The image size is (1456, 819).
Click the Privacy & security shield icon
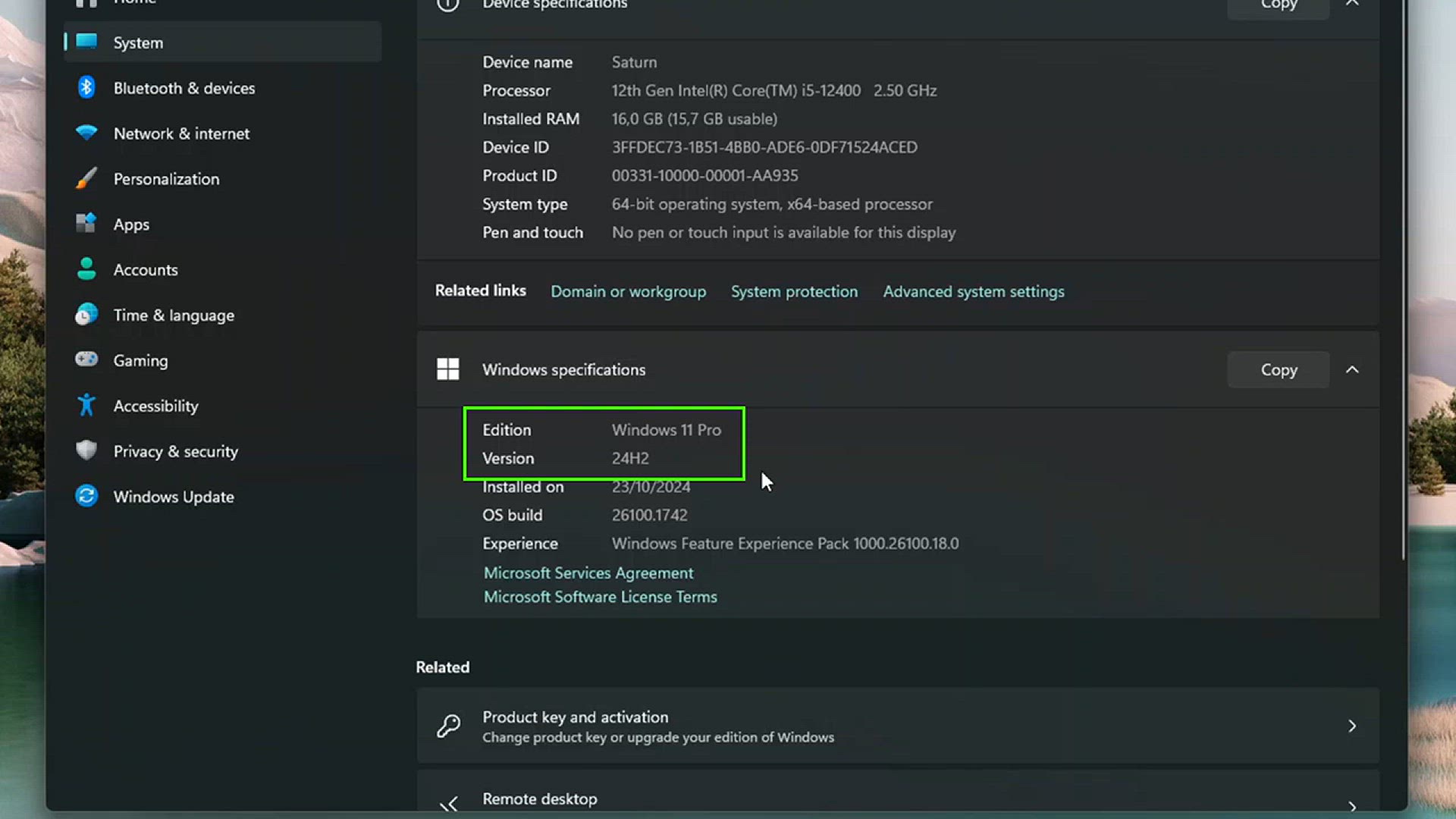click(x=86, y=450)
